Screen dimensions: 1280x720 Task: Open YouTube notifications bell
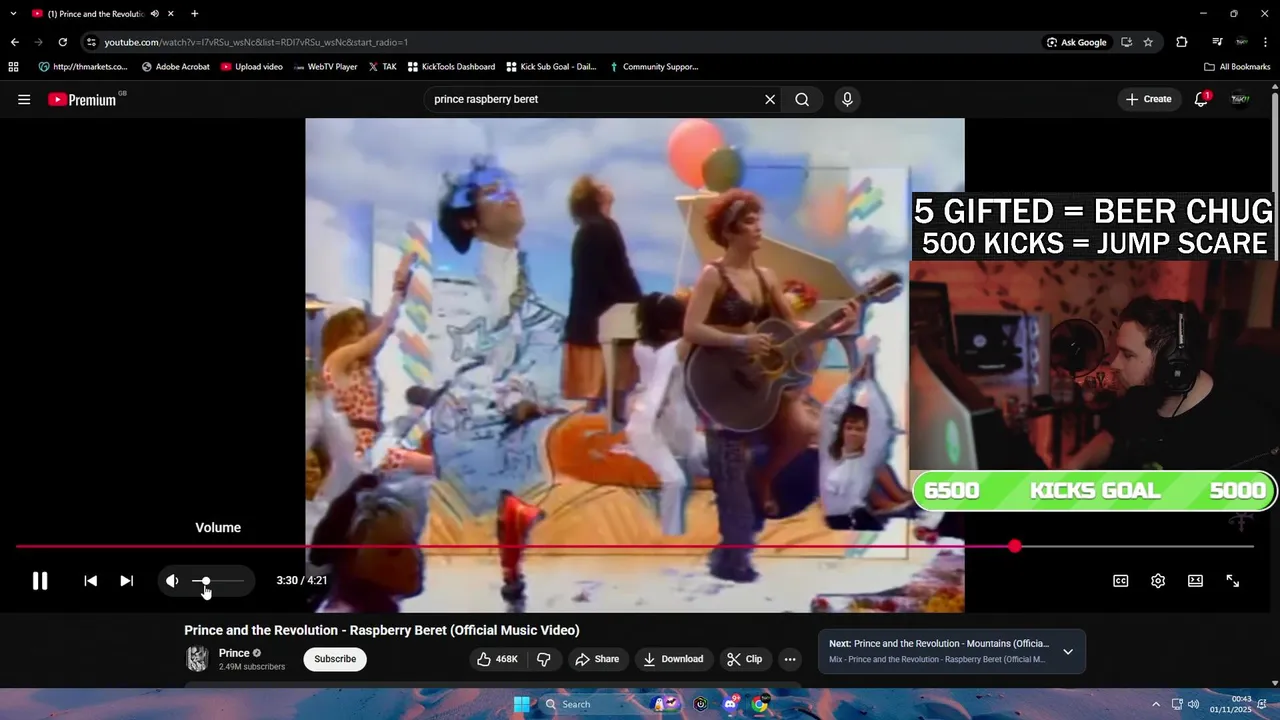pos(1201,99)
